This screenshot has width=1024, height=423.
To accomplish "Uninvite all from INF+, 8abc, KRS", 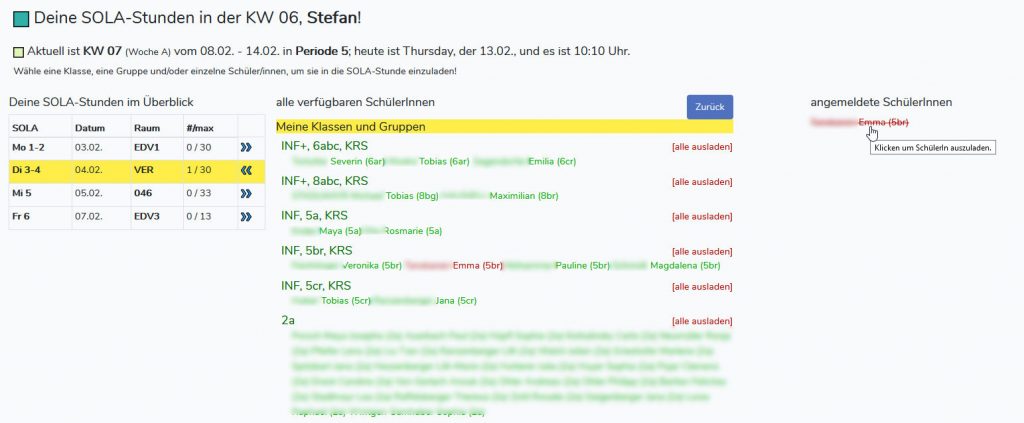I will [702, 182].
